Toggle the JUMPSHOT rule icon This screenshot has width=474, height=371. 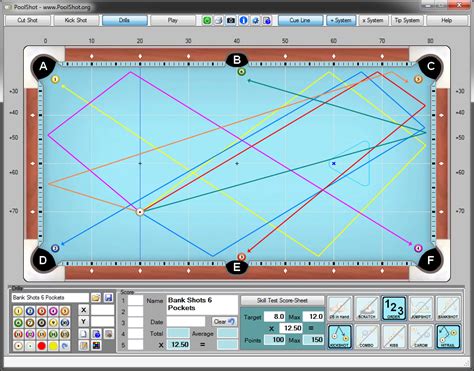[x=421, y=308]
